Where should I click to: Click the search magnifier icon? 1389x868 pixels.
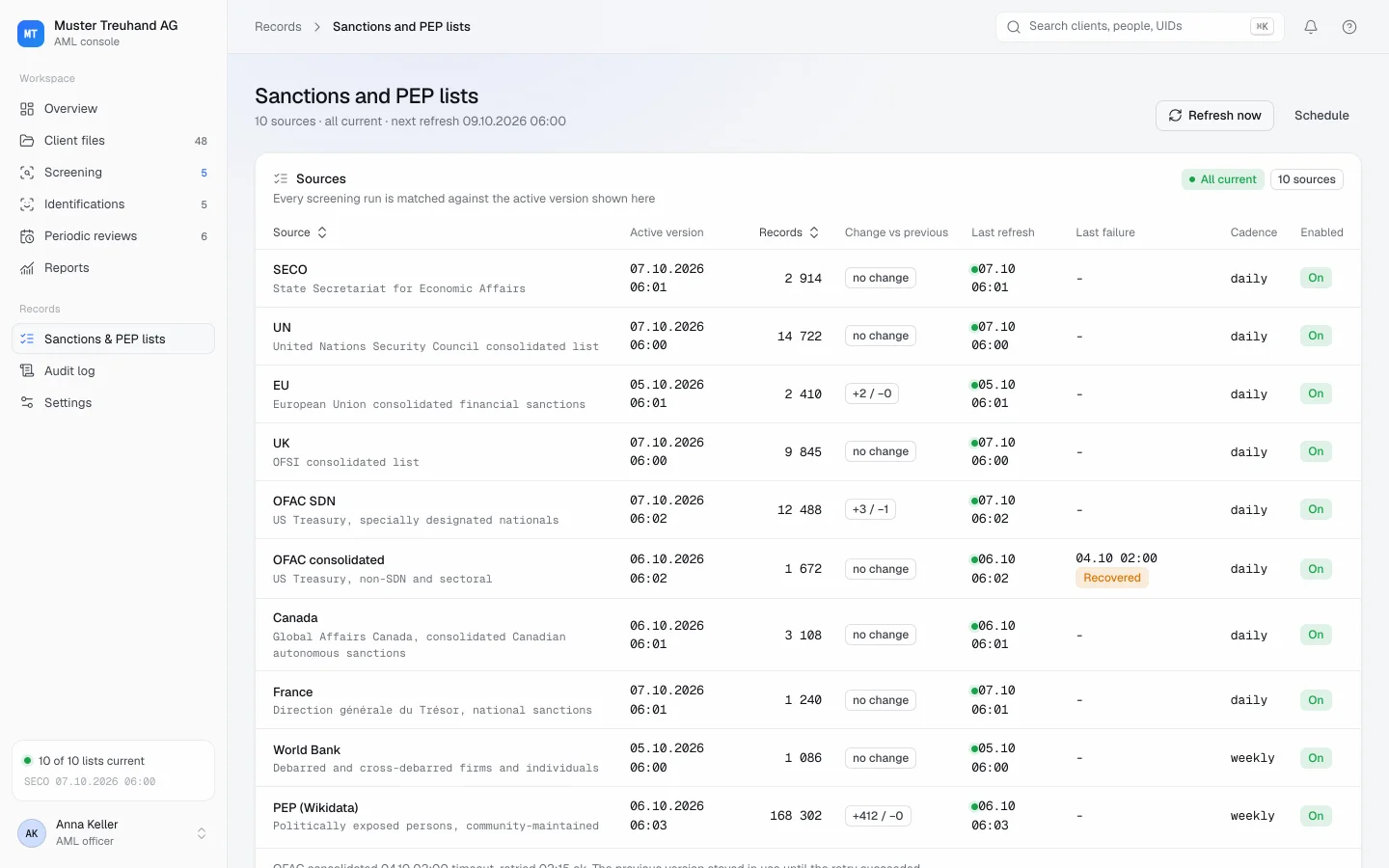coord(1014,27)
